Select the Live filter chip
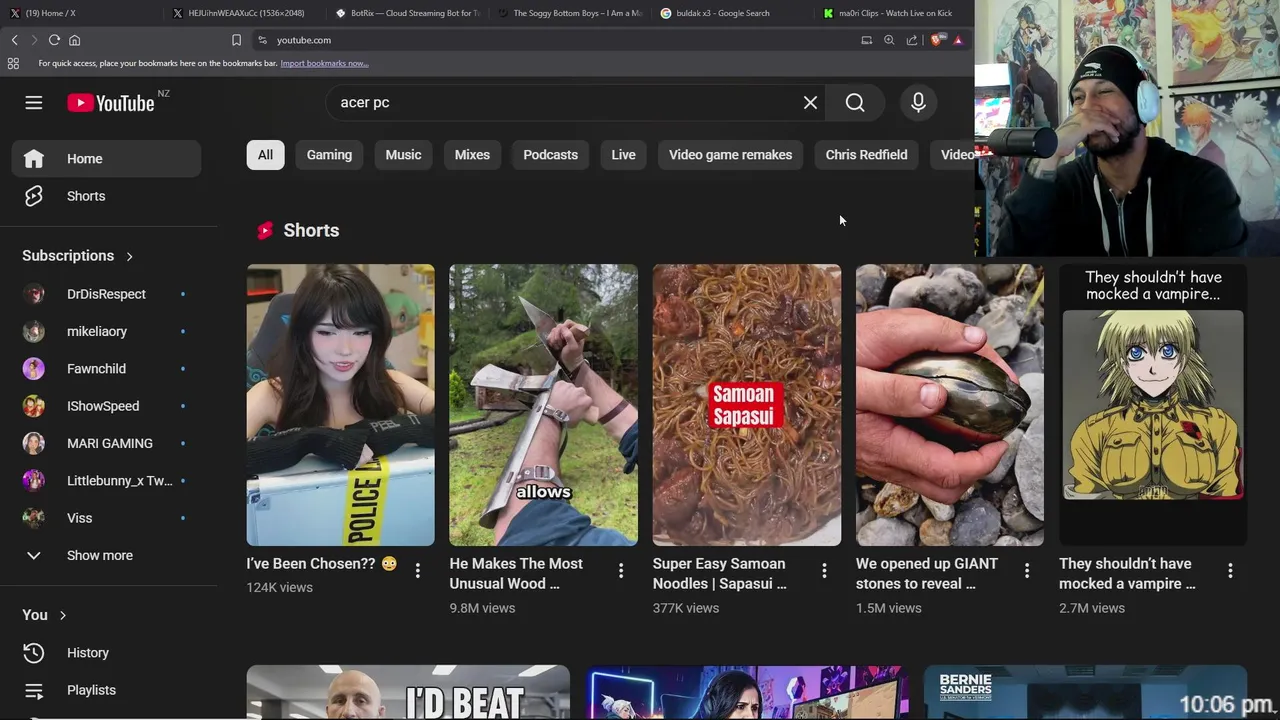 pyautogui.click(x=623, y=155)
